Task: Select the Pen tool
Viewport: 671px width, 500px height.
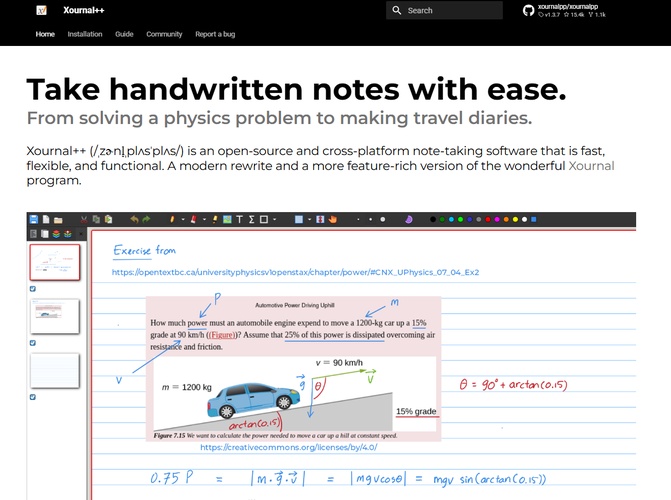Action: coord(172,220)
